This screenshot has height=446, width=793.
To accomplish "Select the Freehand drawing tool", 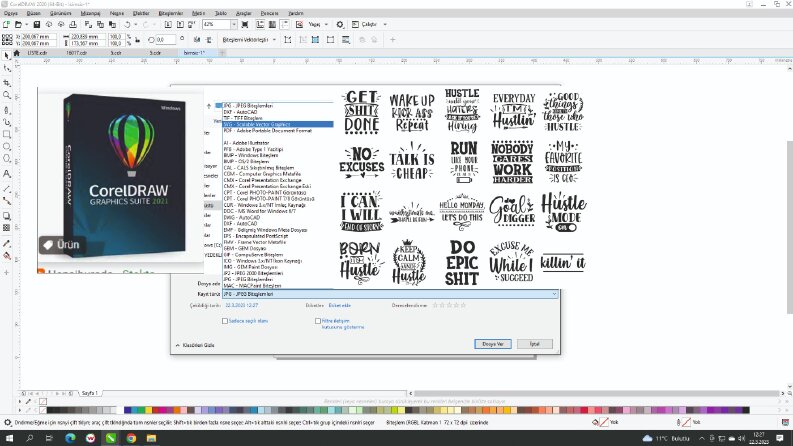I will tap(7, 109).
